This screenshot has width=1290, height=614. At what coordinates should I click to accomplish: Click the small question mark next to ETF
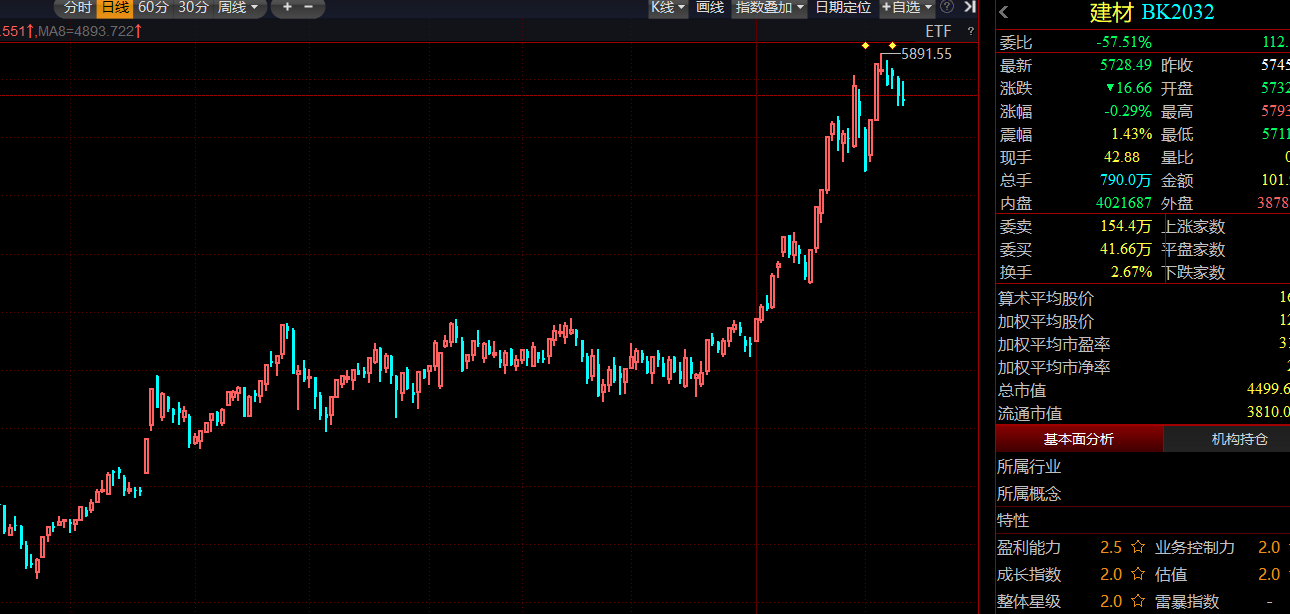[x=970, y=31]
